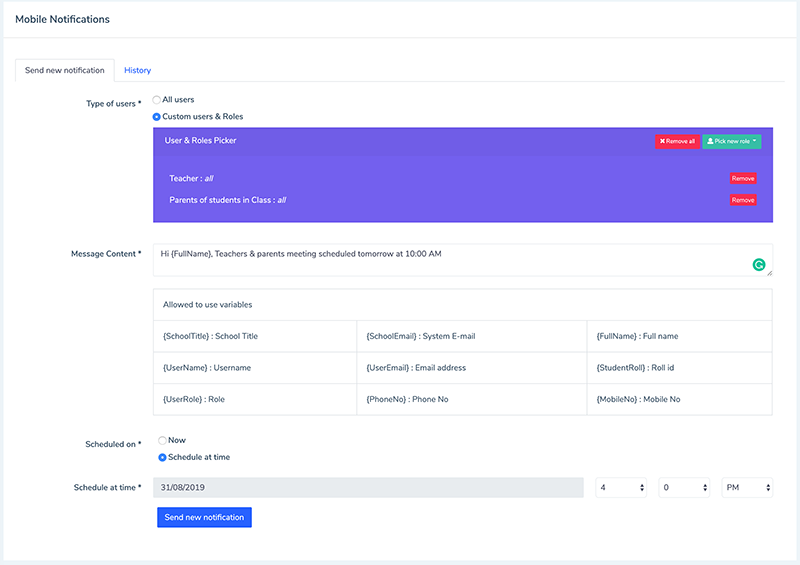Screen dimensions: 800x565
Task: Click the {SchoolTitle} : School Title cell
Action: pyautogui.click(x=255, y=336)
